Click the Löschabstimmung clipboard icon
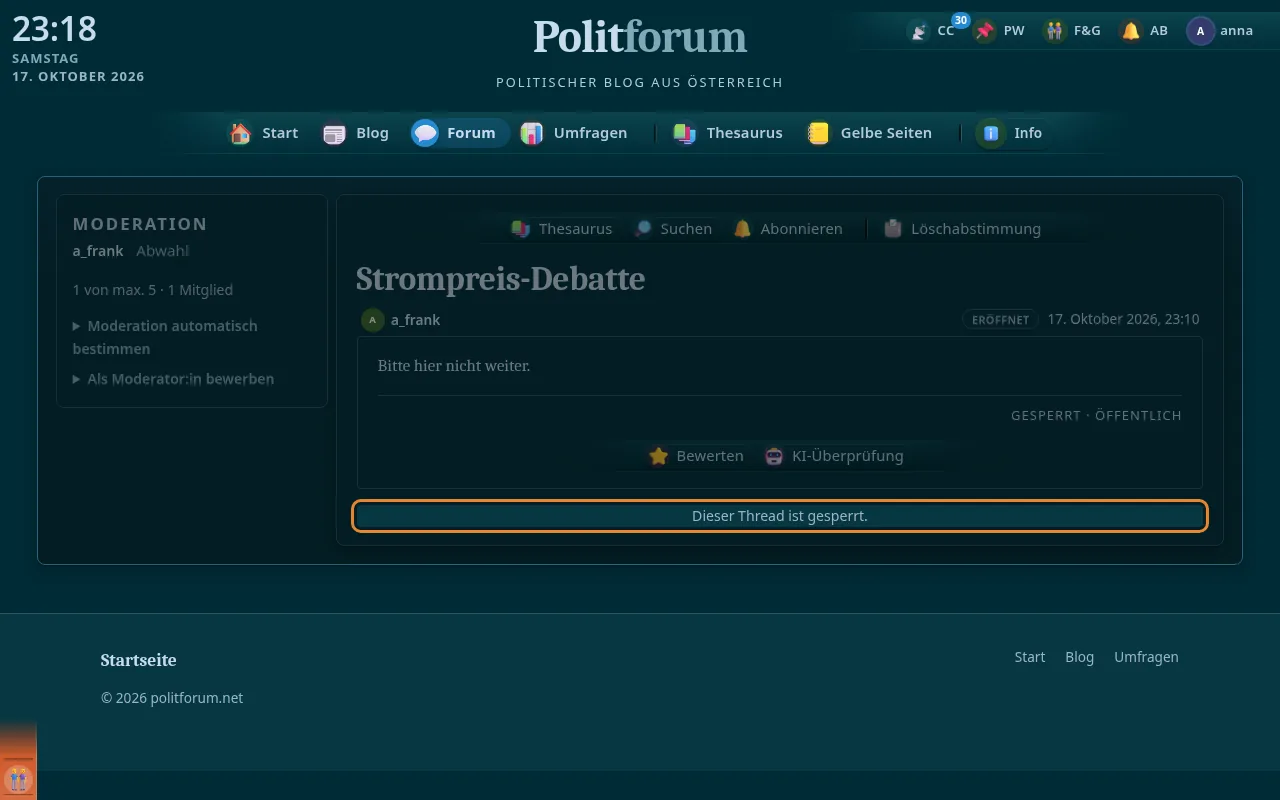Screen dimensions: 1280x800 pos(893,229)
